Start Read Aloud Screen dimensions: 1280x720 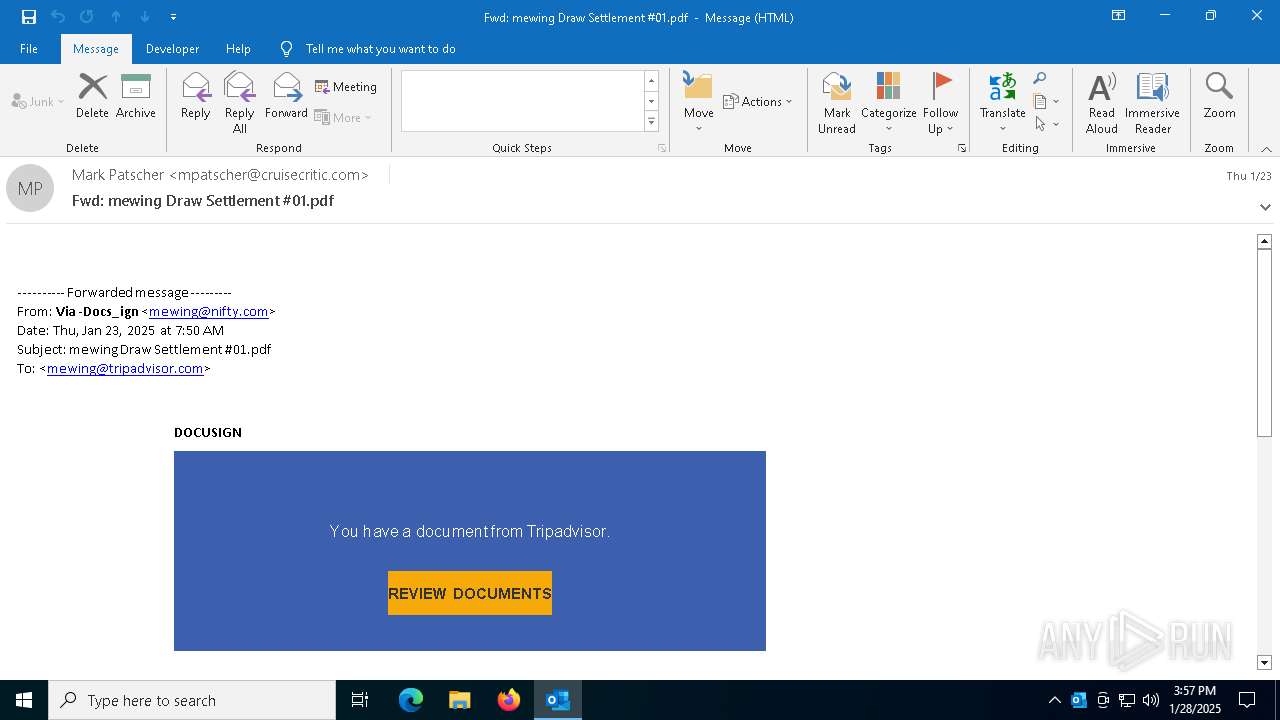[1102, 102]
